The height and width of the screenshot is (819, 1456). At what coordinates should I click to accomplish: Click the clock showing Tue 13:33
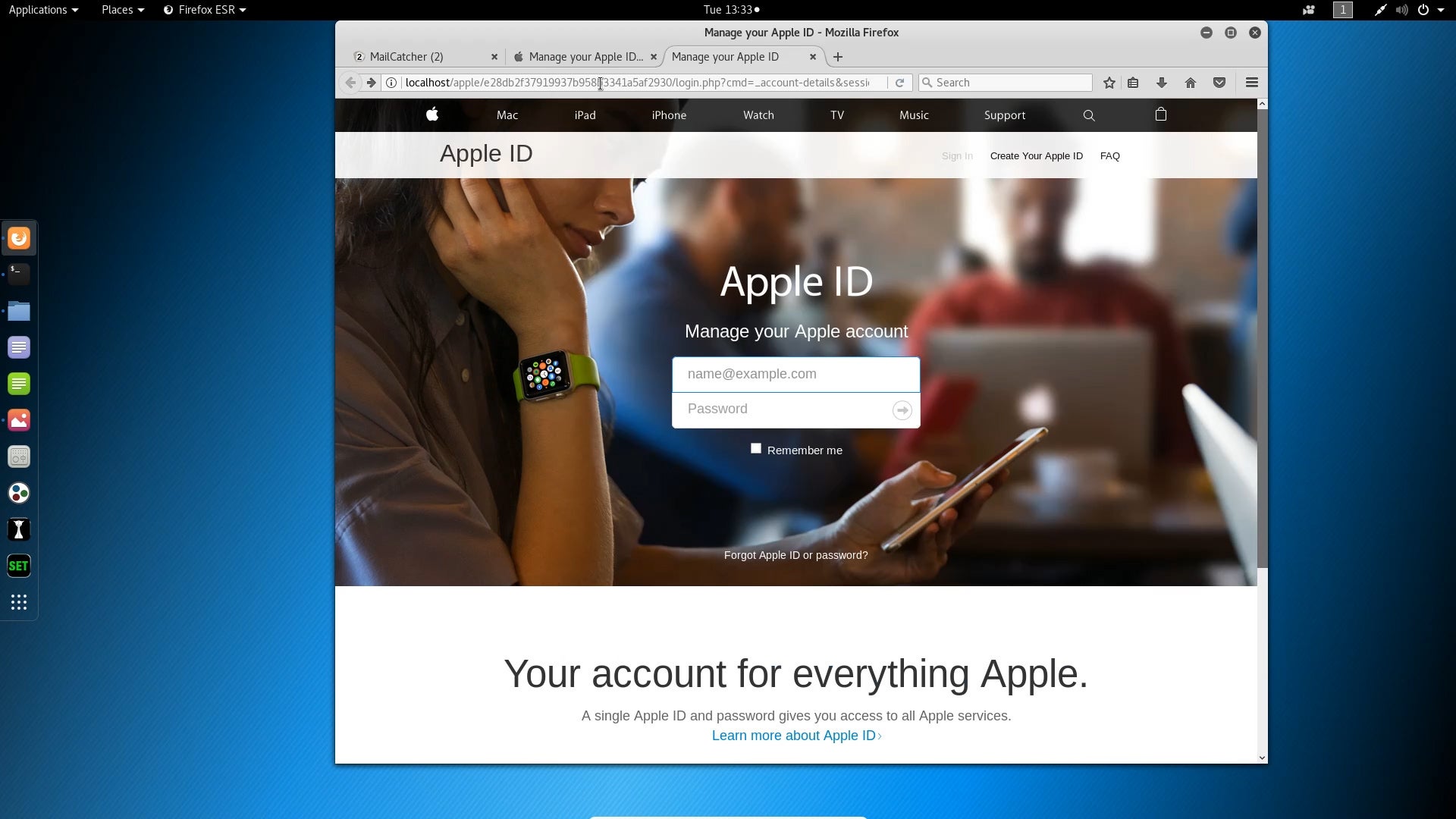tap(731, 10)
